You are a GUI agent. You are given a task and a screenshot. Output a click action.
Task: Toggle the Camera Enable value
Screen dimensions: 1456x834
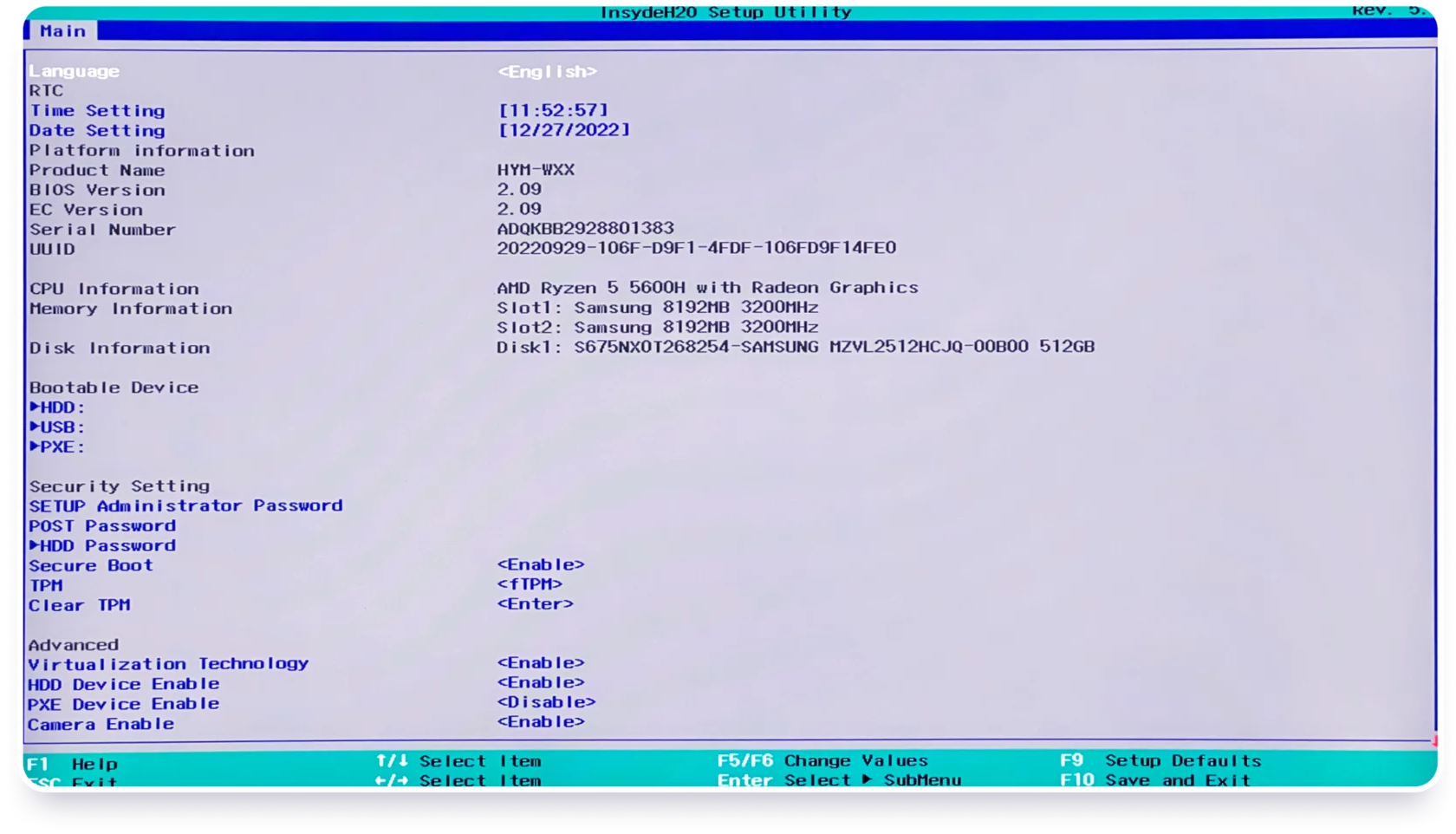tap(540, 722)
